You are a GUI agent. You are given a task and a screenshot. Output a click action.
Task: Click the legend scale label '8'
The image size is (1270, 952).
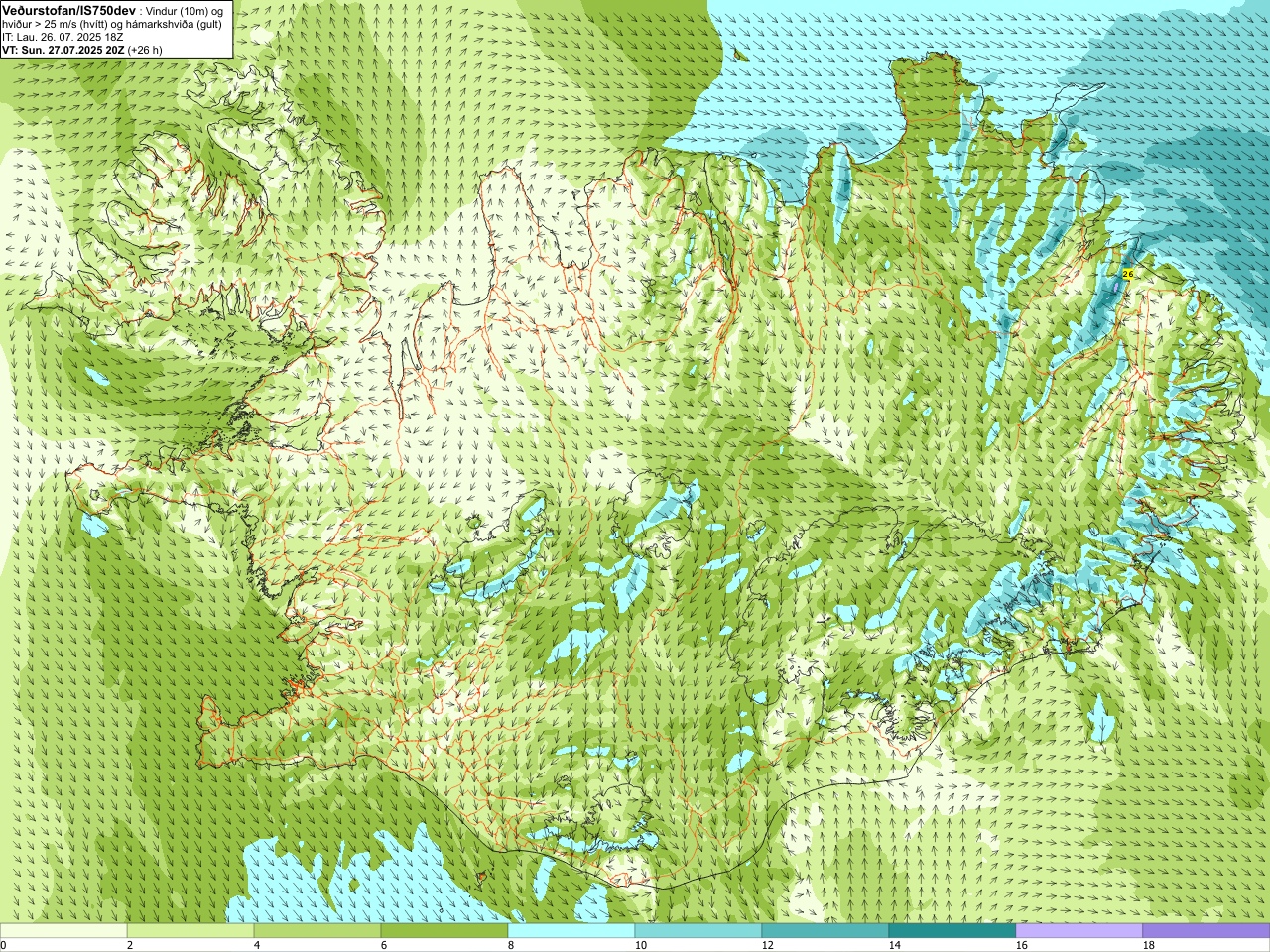coord(511,945)
